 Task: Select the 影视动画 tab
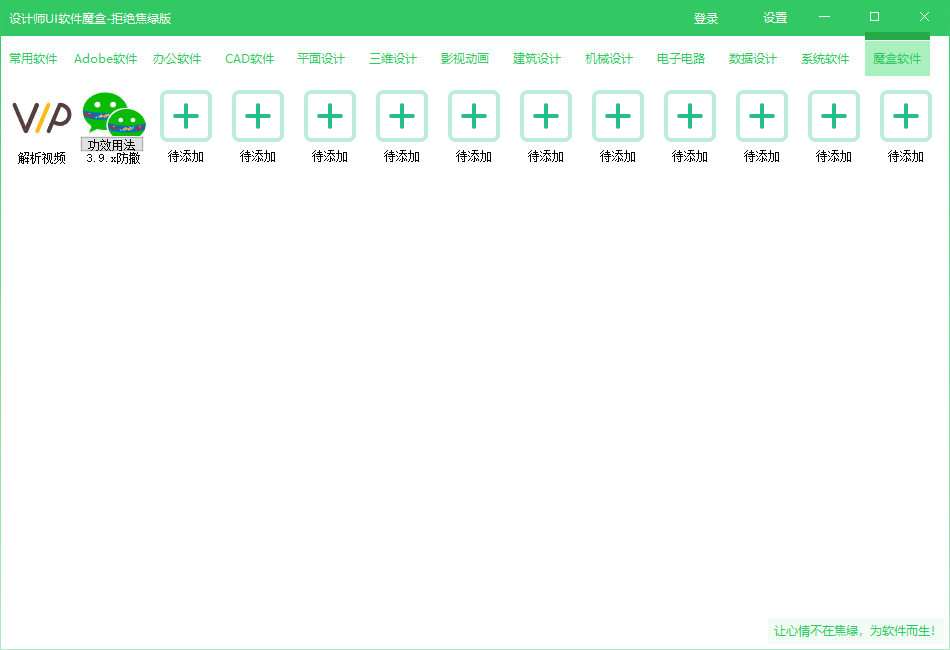[x=465, y=59]
